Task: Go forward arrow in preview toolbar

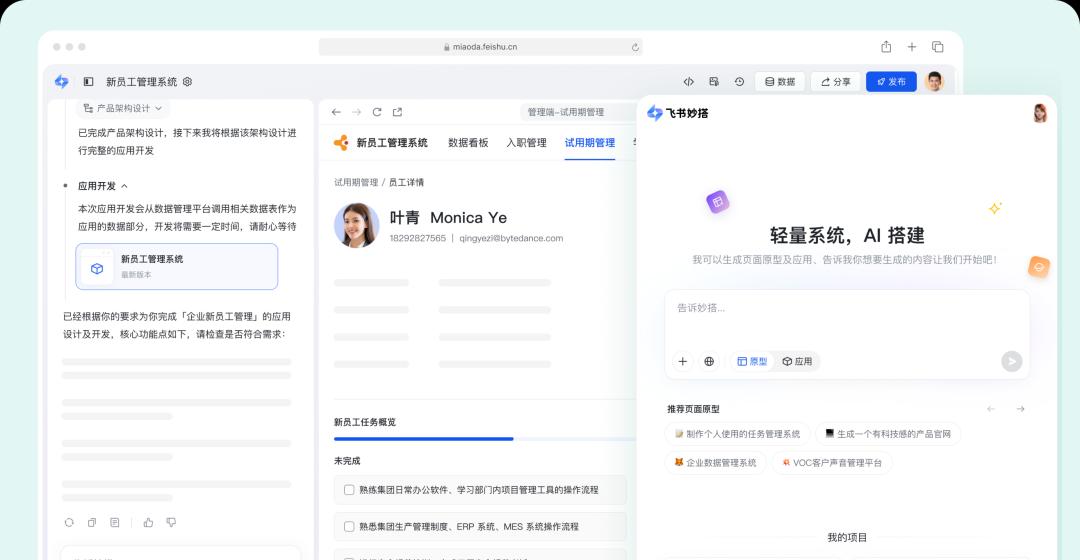Action: click(x=356, y=112)
